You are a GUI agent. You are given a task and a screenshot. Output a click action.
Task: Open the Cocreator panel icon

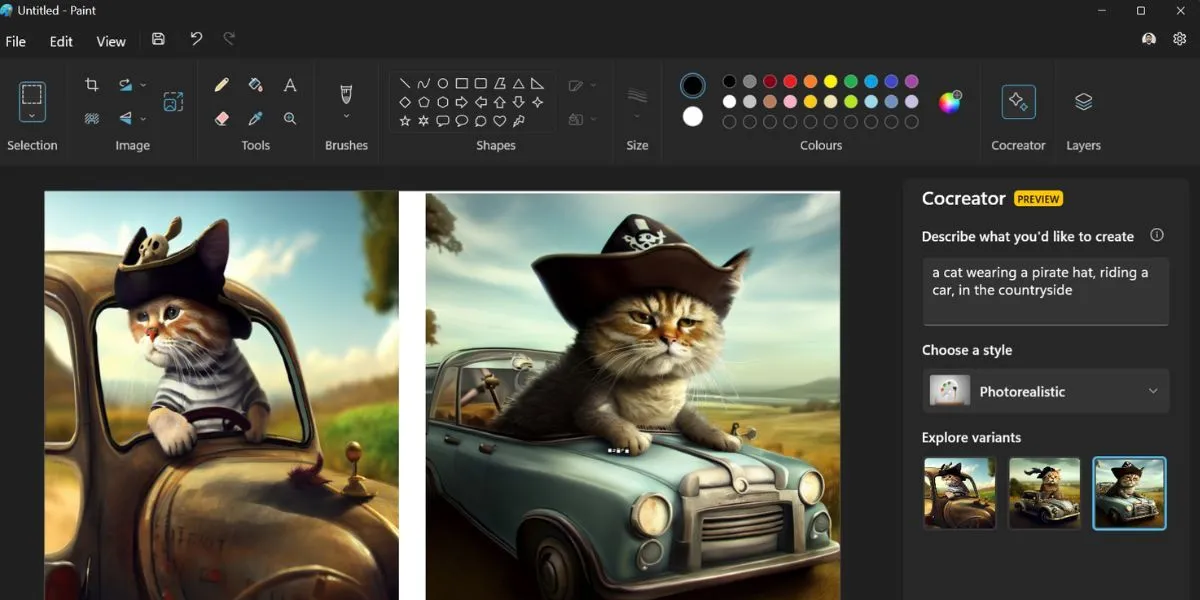[x=1017, y=101]
